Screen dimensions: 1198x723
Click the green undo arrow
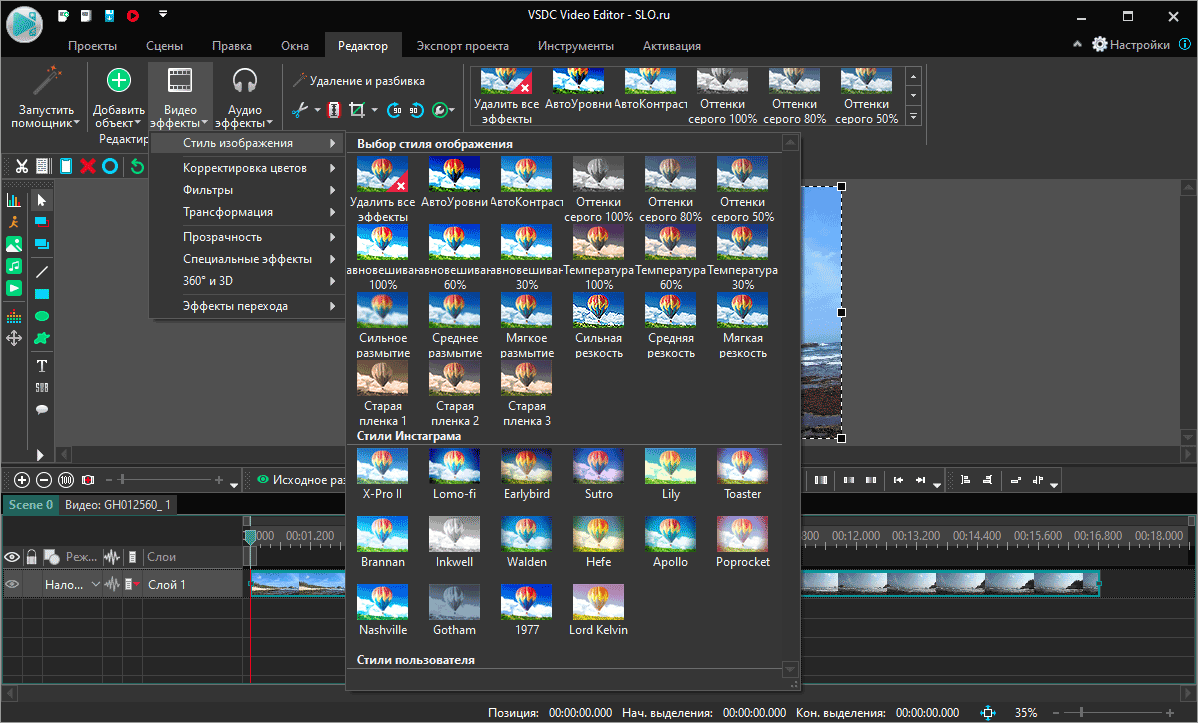137,166
